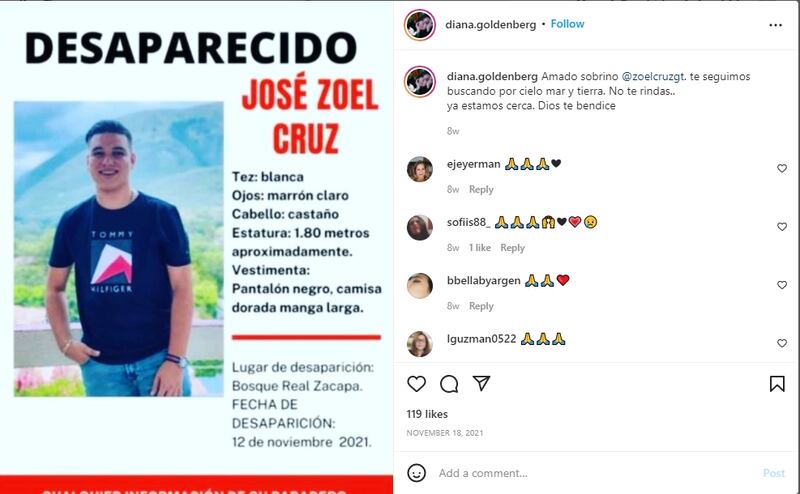The height and width of the screenshot is (494, 800).
Task: Share post via paper plane icon
Action: 481,383
